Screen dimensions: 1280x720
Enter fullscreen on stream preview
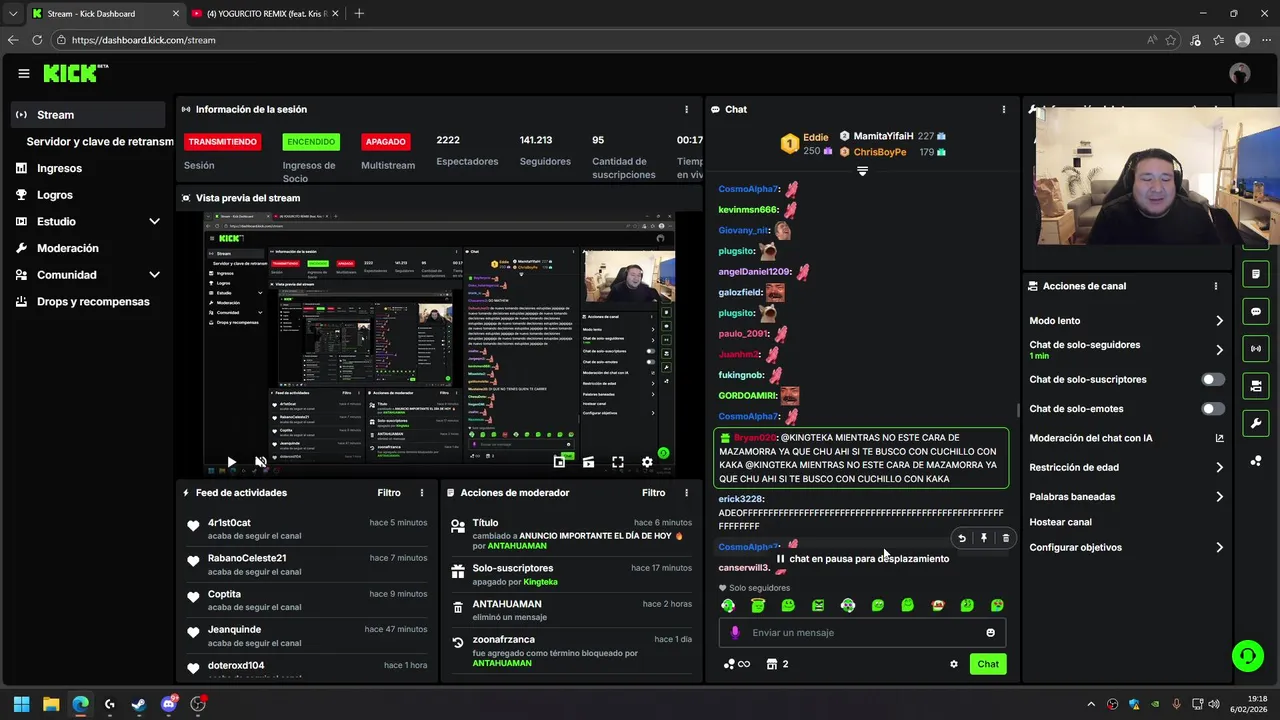pos(618,462)
